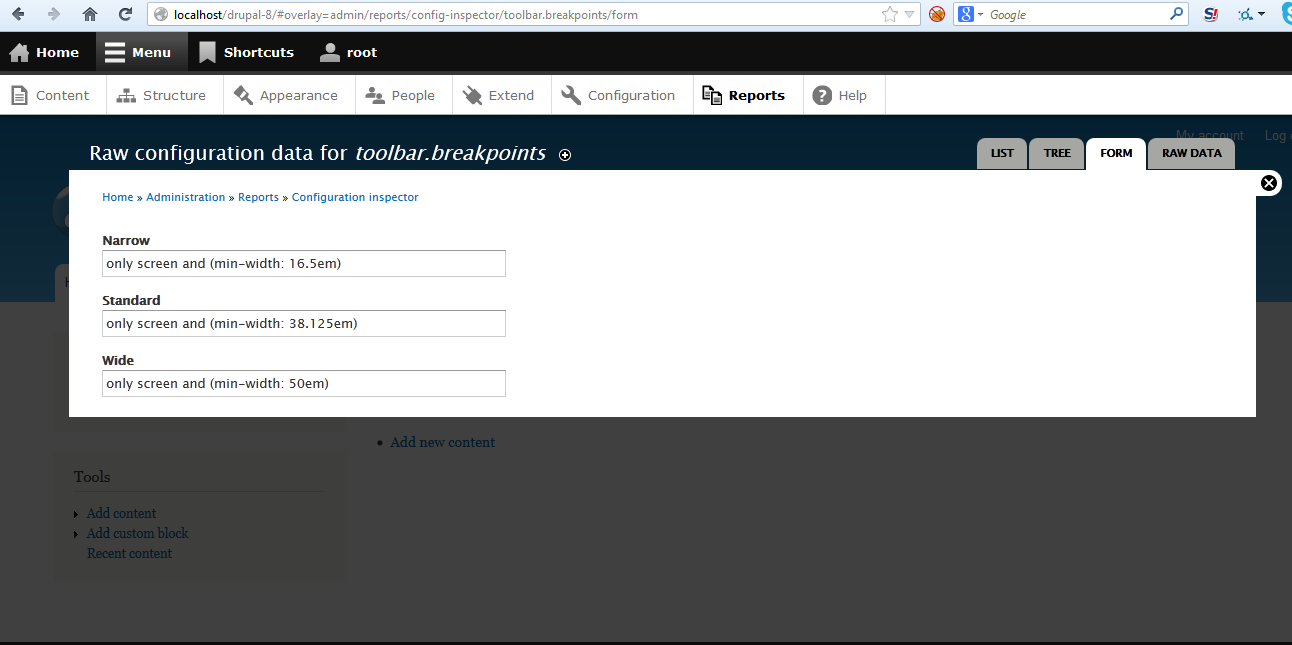
Task: Select the FORM tab
Action: click(x=1116, y=154)
